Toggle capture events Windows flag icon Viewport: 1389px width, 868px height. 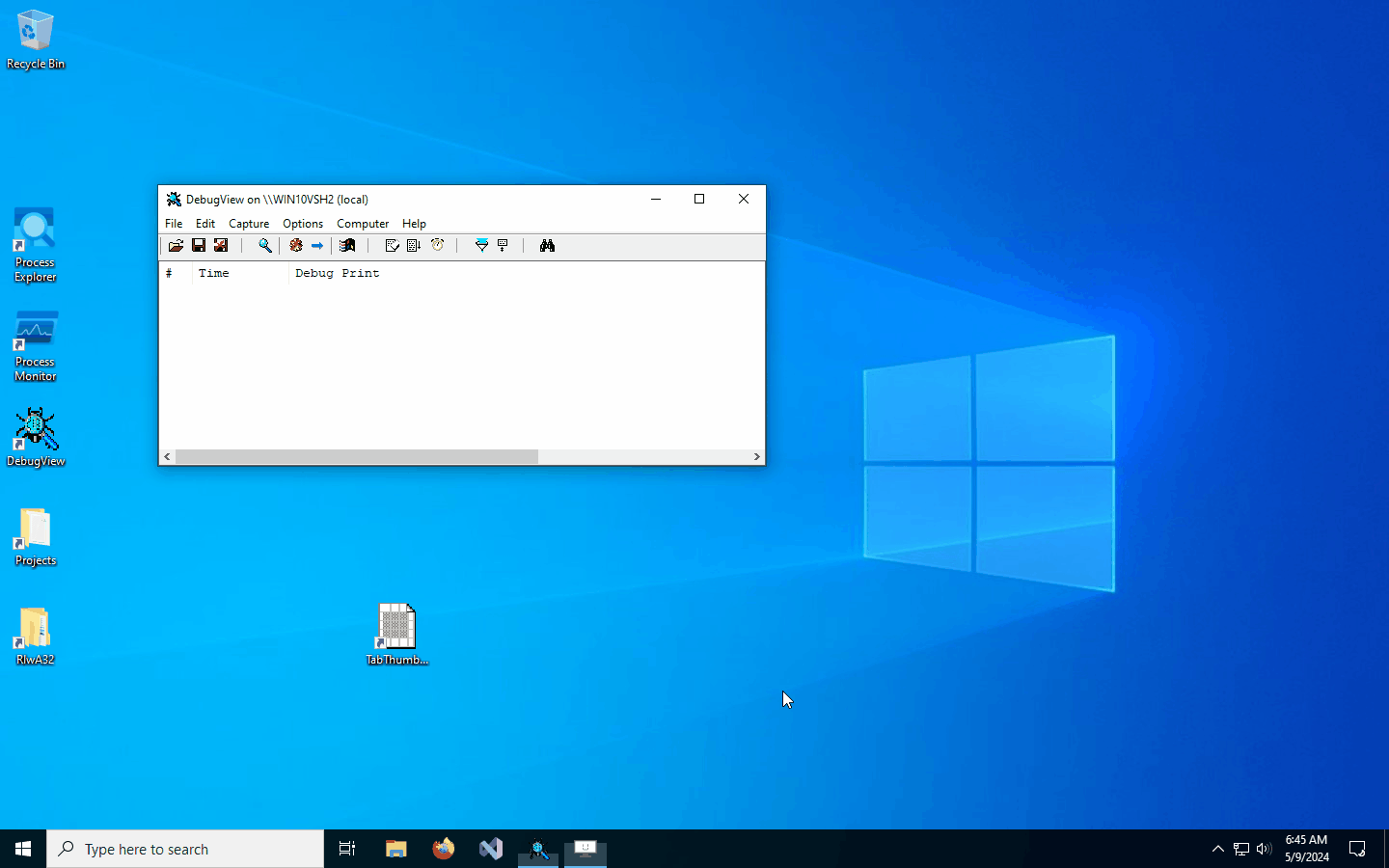347,246
